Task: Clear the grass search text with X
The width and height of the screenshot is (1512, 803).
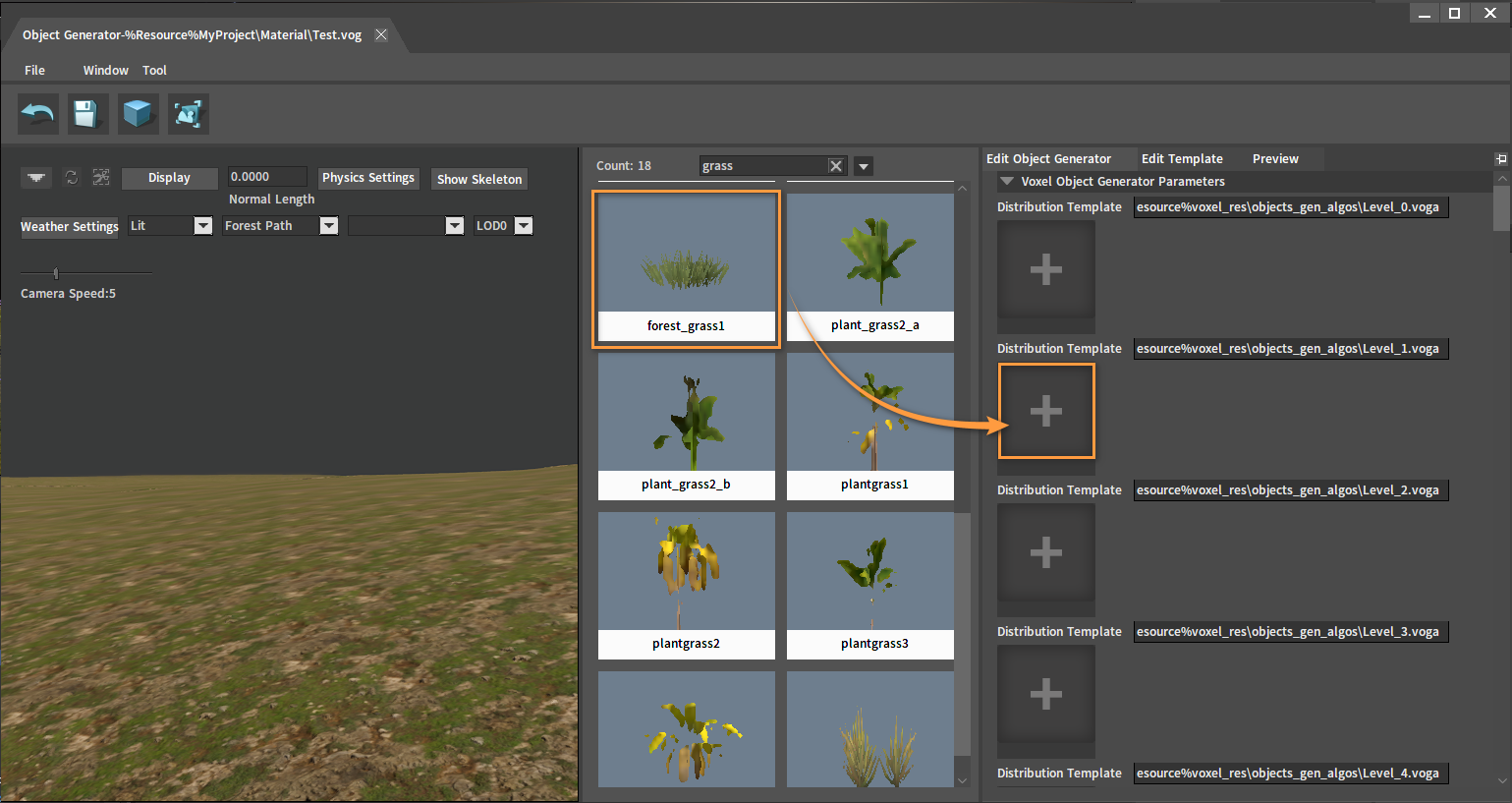Action: click(x=835, y=166)
